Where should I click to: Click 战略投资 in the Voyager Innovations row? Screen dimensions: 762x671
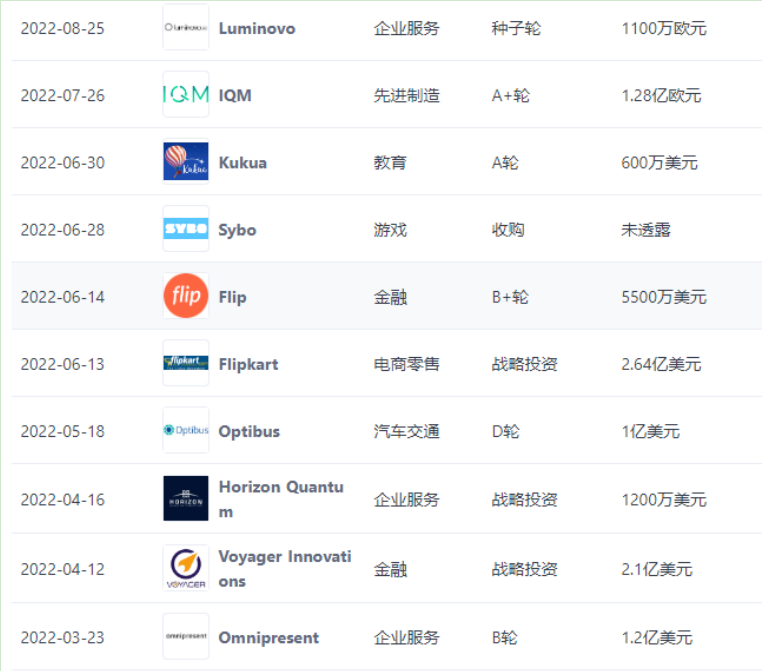pos(524,569)
